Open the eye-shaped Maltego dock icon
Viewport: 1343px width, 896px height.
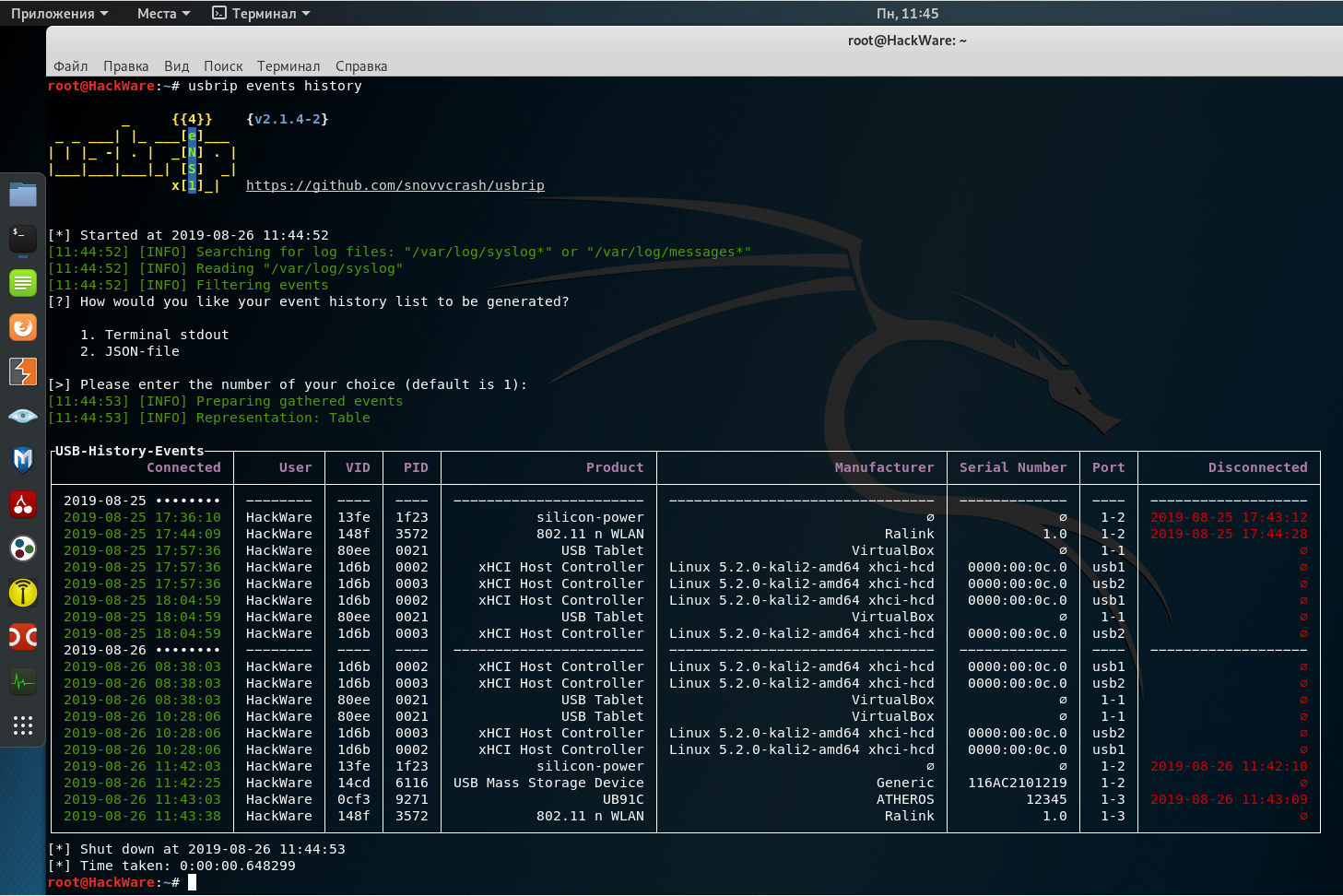click(x=23, y=416)
